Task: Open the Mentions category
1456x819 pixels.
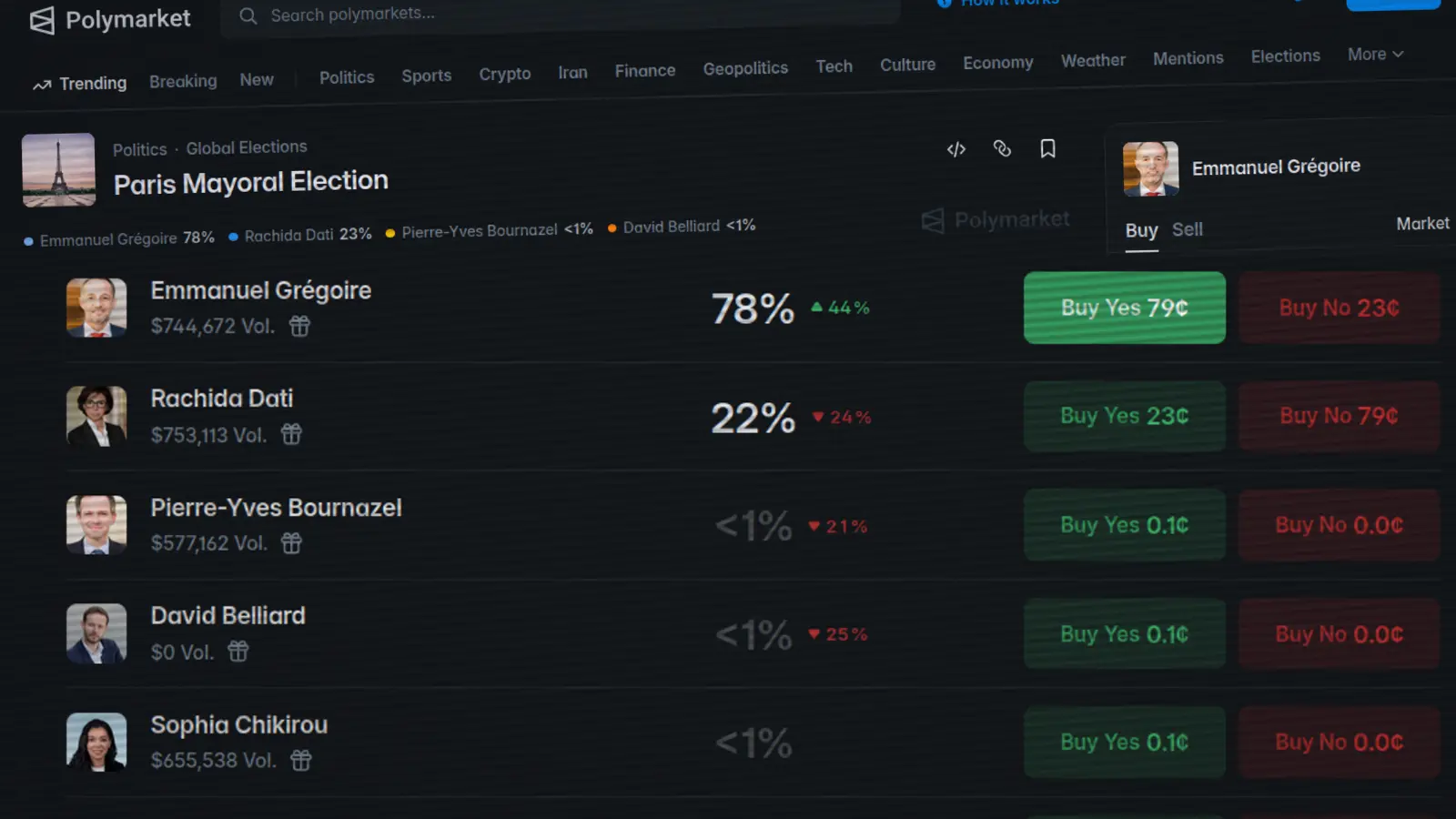Action: click(x=1188, y=58)
